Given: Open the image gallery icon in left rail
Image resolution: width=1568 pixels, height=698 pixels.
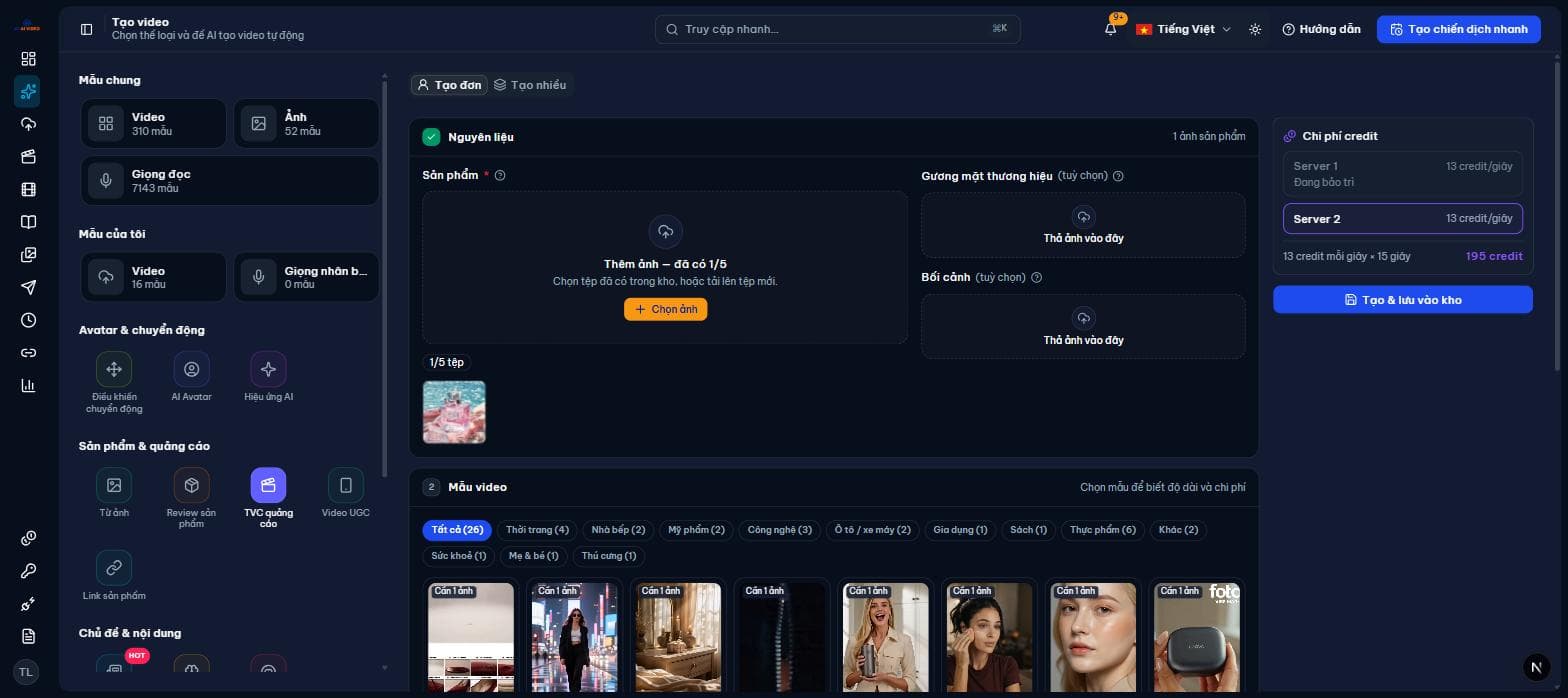Looking at the screenshot, I should 28,255.
